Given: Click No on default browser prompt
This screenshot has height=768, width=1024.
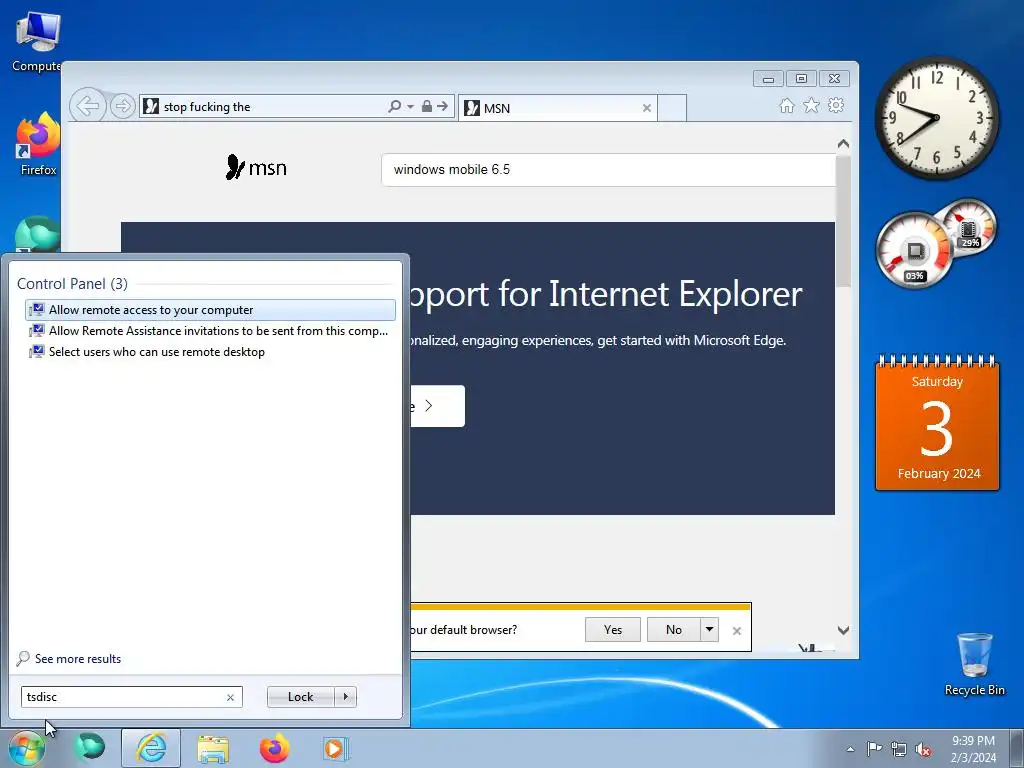Looking at the screenshot, I should click(x=673, y=630).
